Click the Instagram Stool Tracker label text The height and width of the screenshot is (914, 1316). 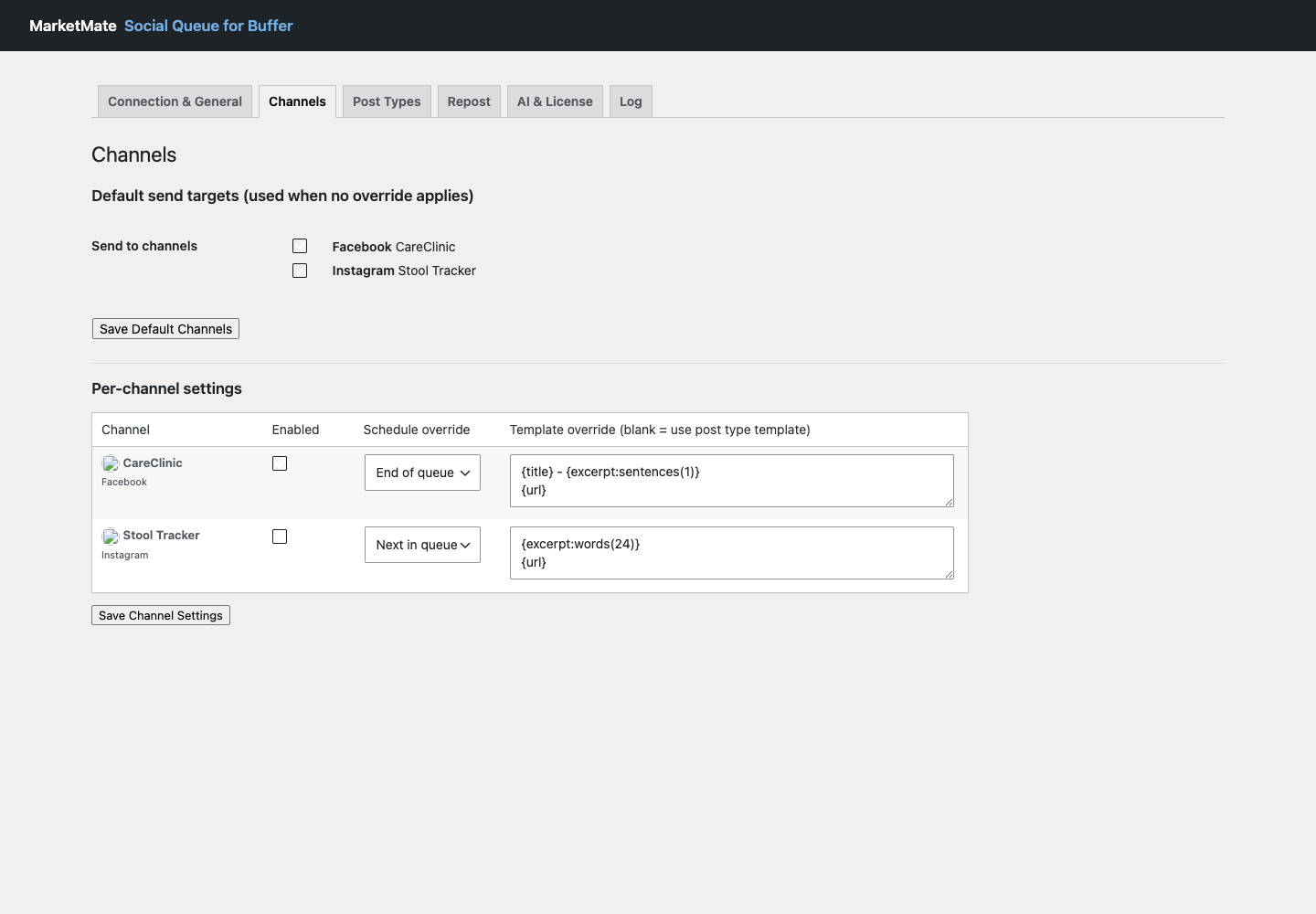click(x=404, y=271)
